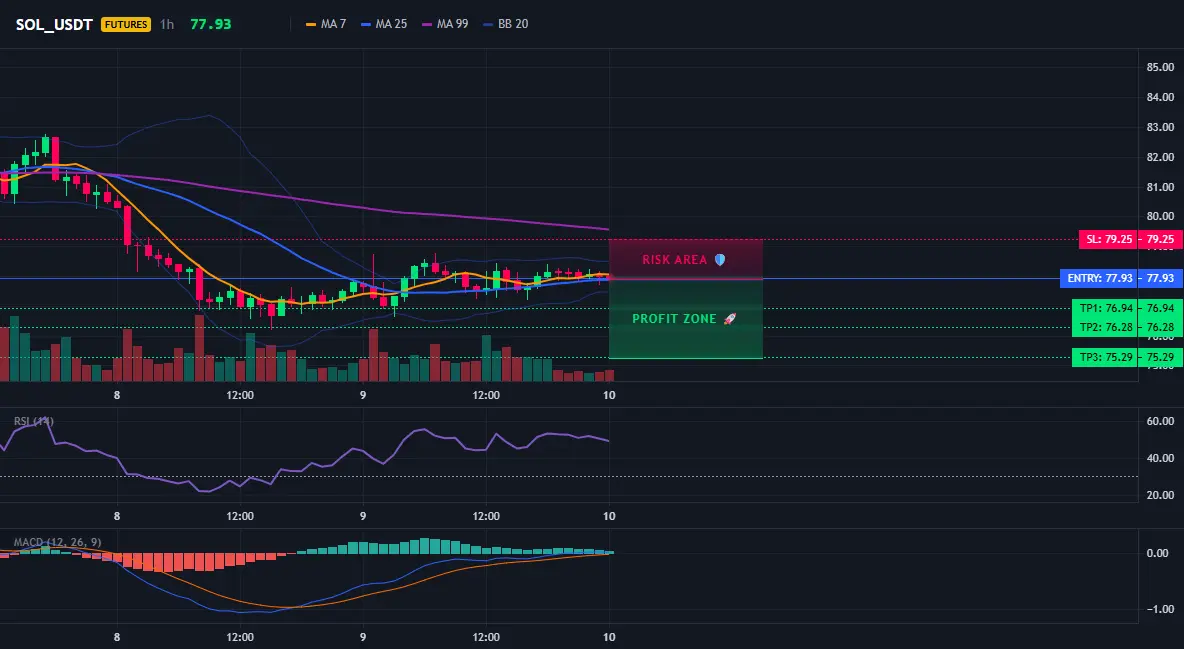Click the SOL_USDT symbol name
The height and width of the screenshot is (649, 1184).
[54, 24]
